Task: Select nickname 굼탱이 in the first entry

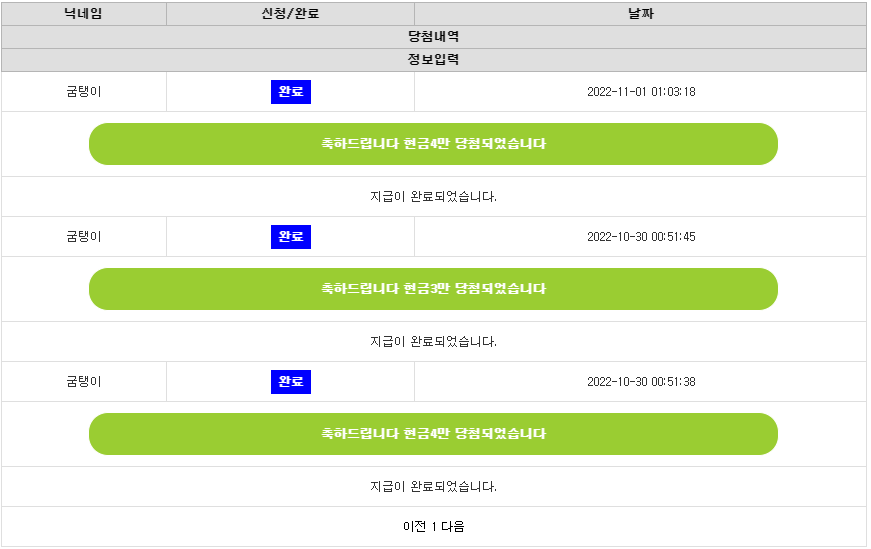Action: (x=84, y=92)
